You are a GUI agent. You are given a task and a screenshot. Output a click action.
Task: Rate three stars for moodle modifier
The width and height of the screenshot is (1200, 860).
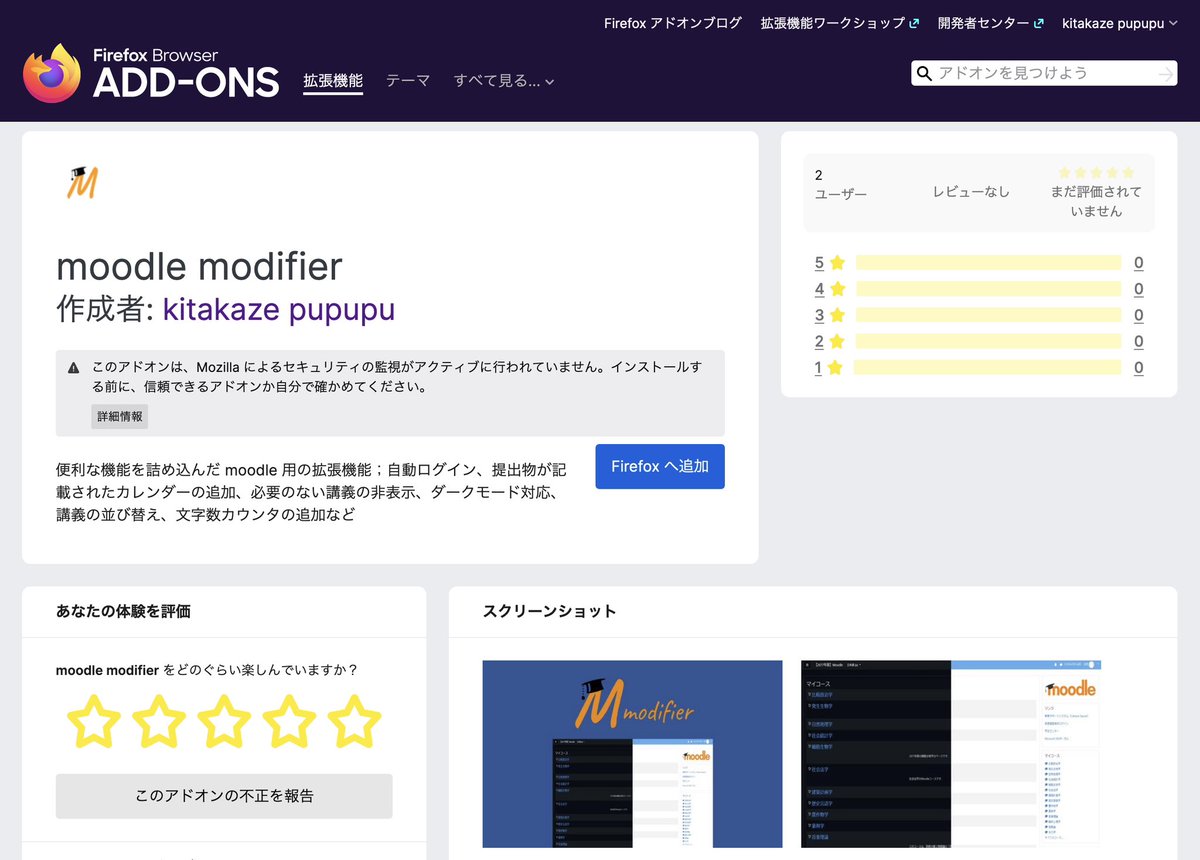pyautogui.click(x=224, y=721)
